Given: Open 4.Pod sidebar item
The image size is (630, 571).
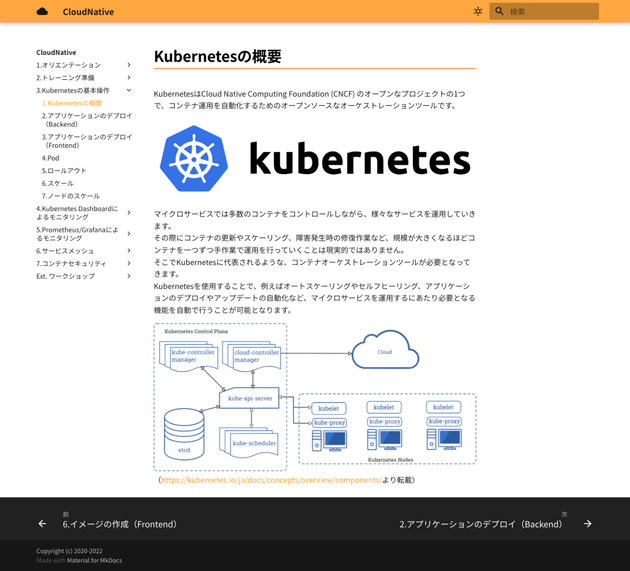Looking at the screenshot, I should point(51,158).
